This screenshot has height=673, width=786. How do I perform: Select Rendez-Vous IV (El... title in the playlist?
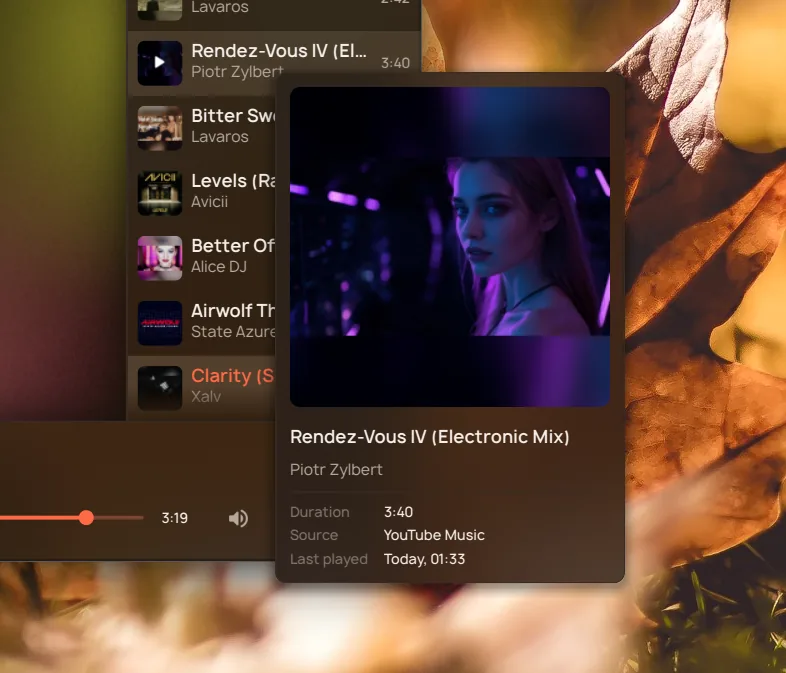click(x=279, y=51)
